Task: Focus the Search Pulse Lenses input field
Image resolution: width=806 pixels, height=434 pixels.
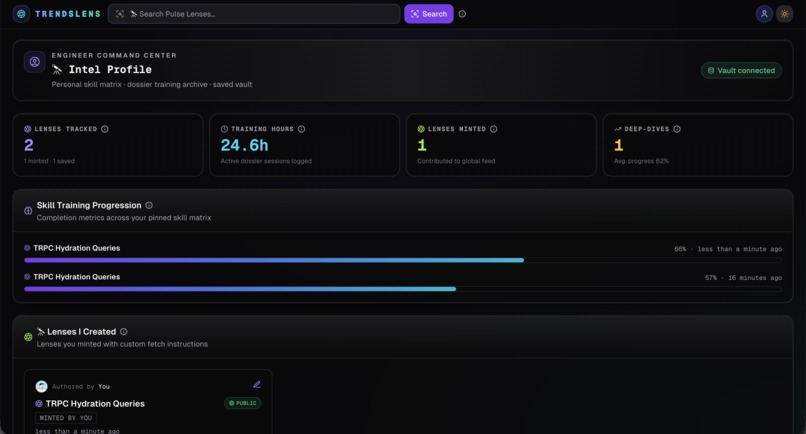Action: (254, 14)
